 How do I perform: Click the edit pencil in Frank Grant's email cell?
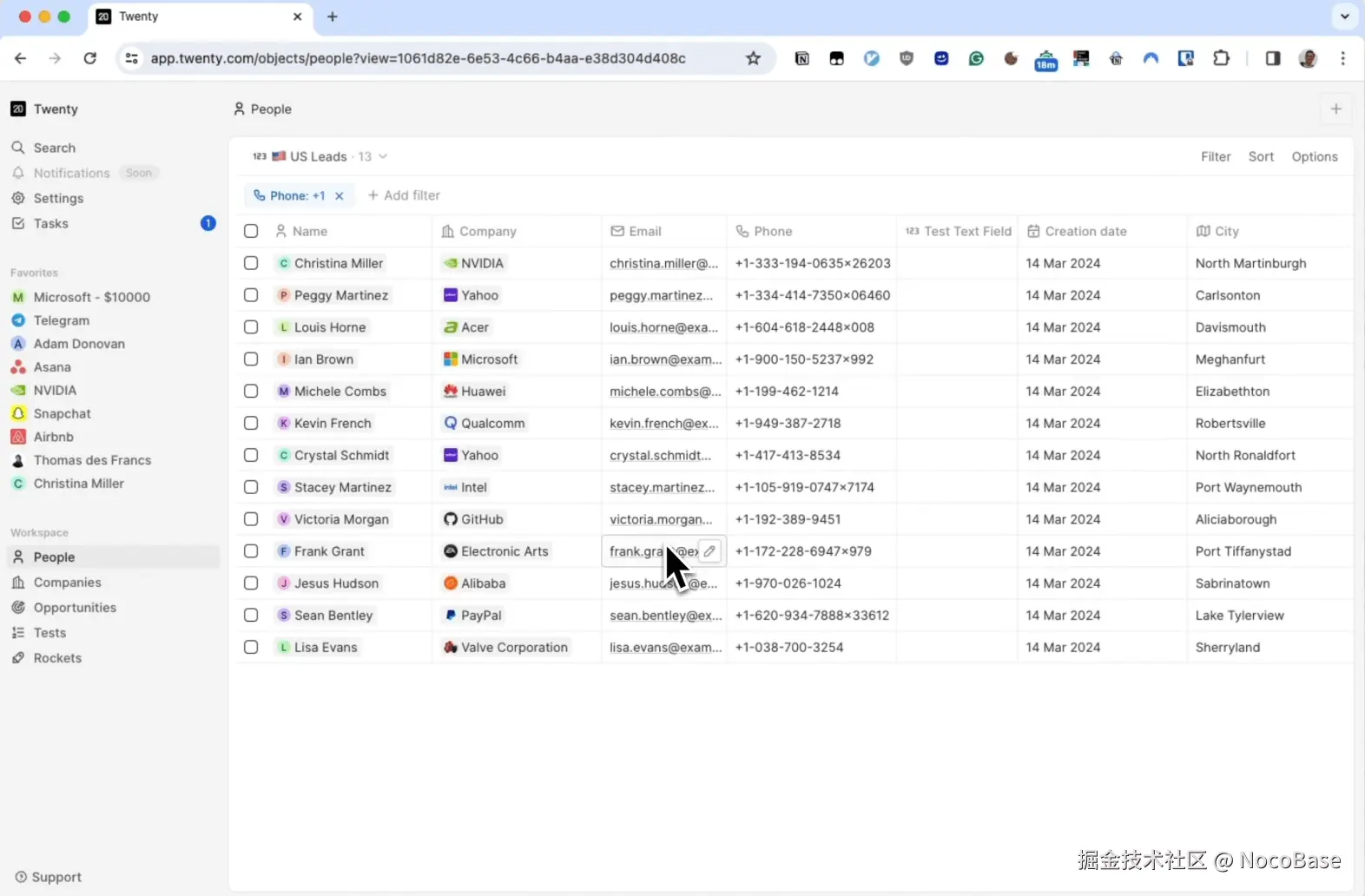pyautogui.click(x=709, y=551)
